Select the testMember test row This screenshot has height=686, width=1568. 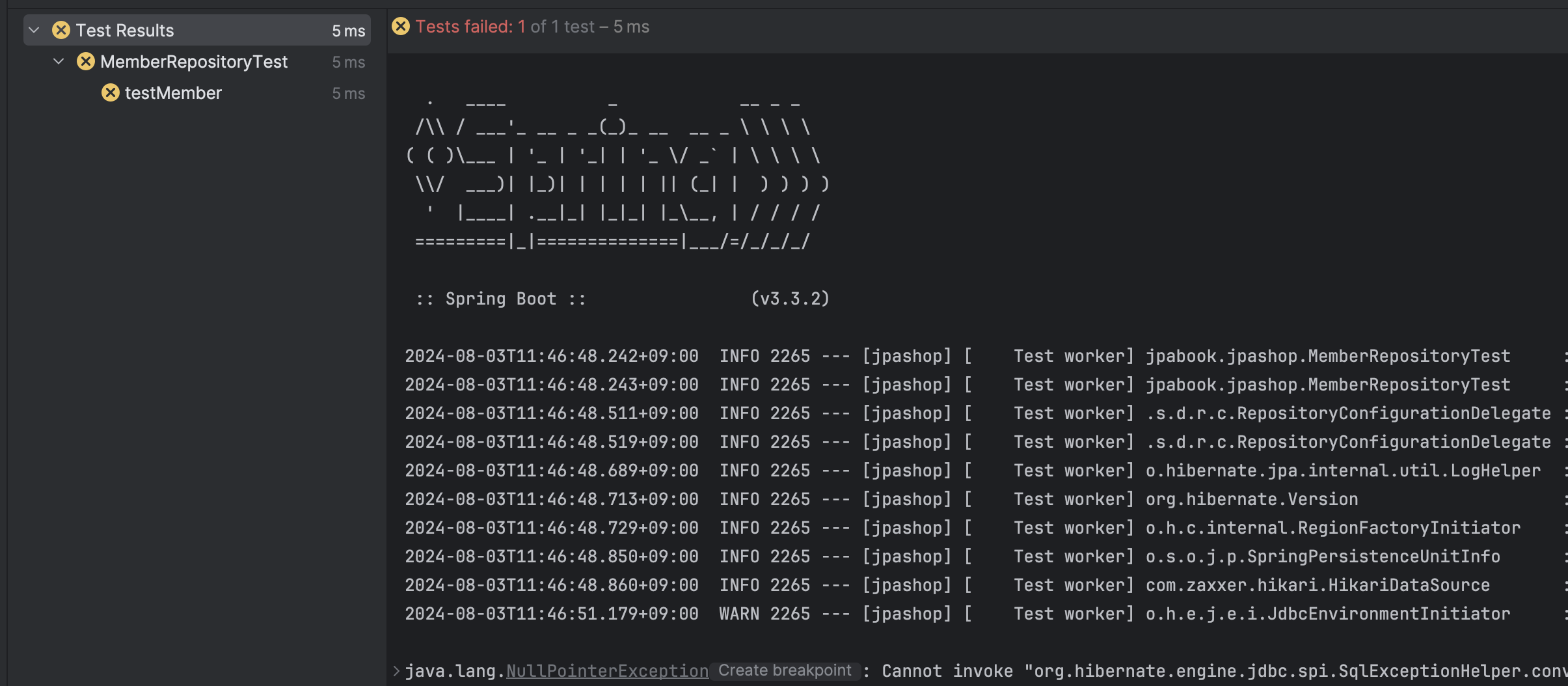tap(197, 92)
